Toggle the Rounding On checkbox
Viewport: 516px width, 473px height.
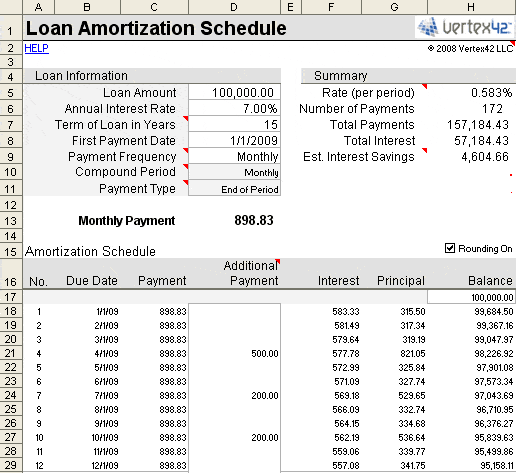(450, 248)
